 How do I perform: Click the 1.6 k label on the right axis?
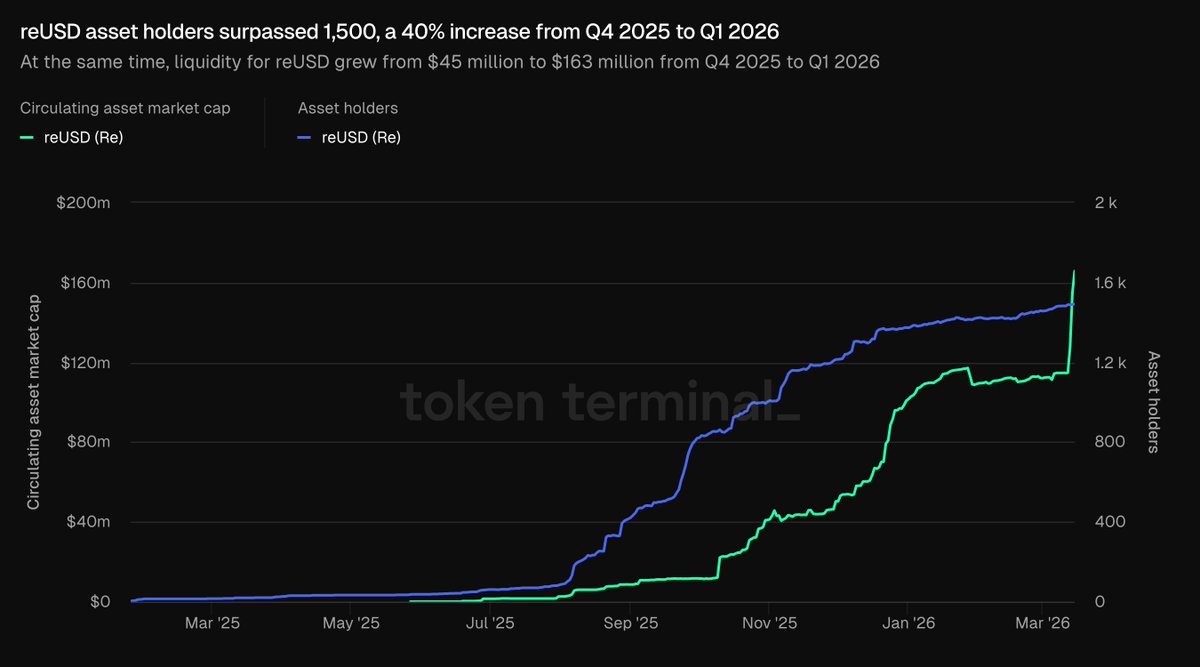(1110, 283)
